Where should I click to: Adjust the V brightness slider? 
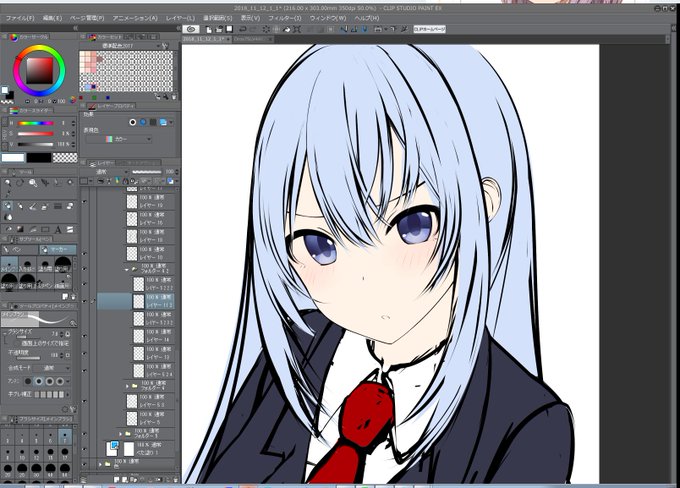[36, 144]
